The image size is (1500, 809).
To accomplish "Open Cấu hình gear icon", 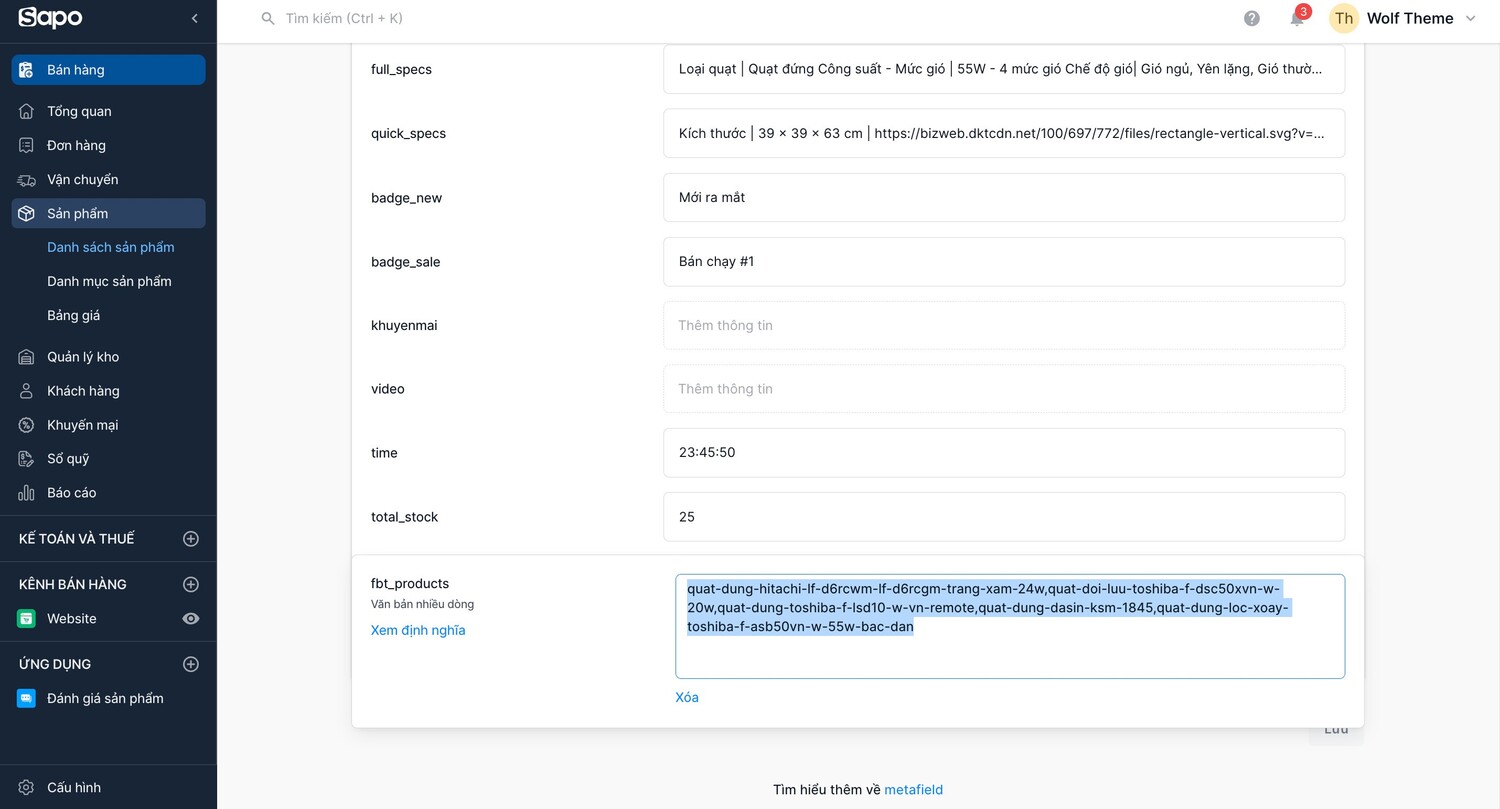I will click(x=27, y=787).
